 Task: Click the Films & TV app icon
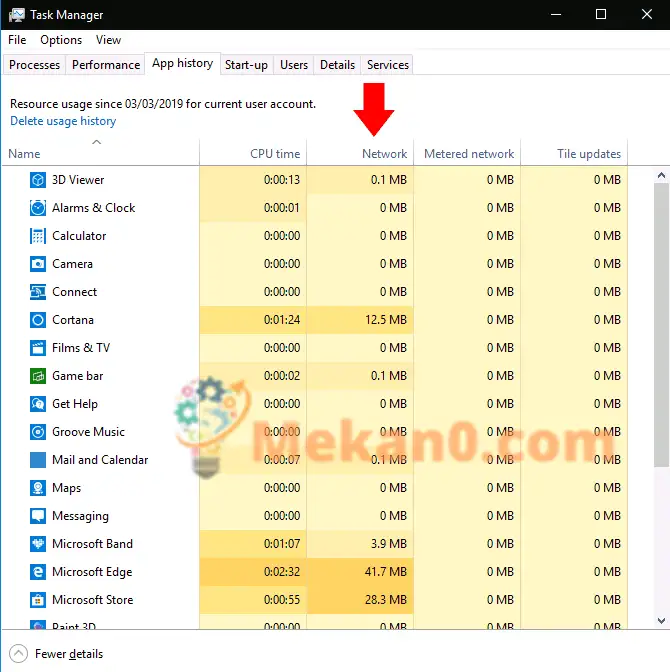[38, 348]
